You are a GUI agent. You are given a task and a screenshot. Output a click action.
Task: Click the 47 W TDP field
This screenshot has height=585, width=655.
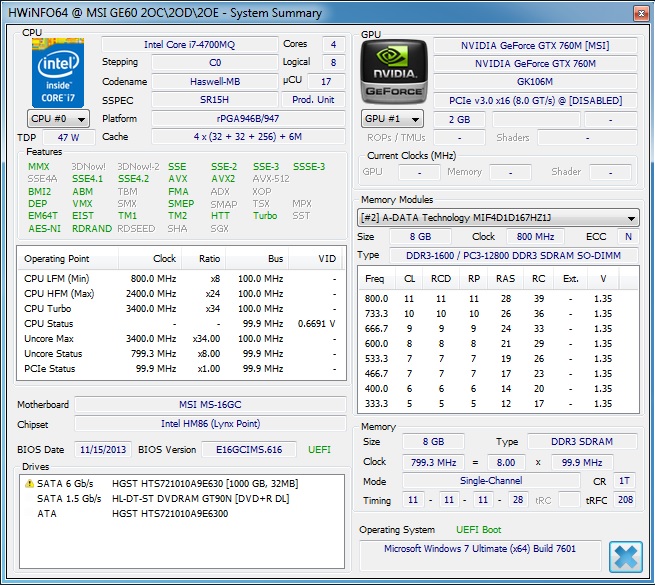[x=69, y=137]
